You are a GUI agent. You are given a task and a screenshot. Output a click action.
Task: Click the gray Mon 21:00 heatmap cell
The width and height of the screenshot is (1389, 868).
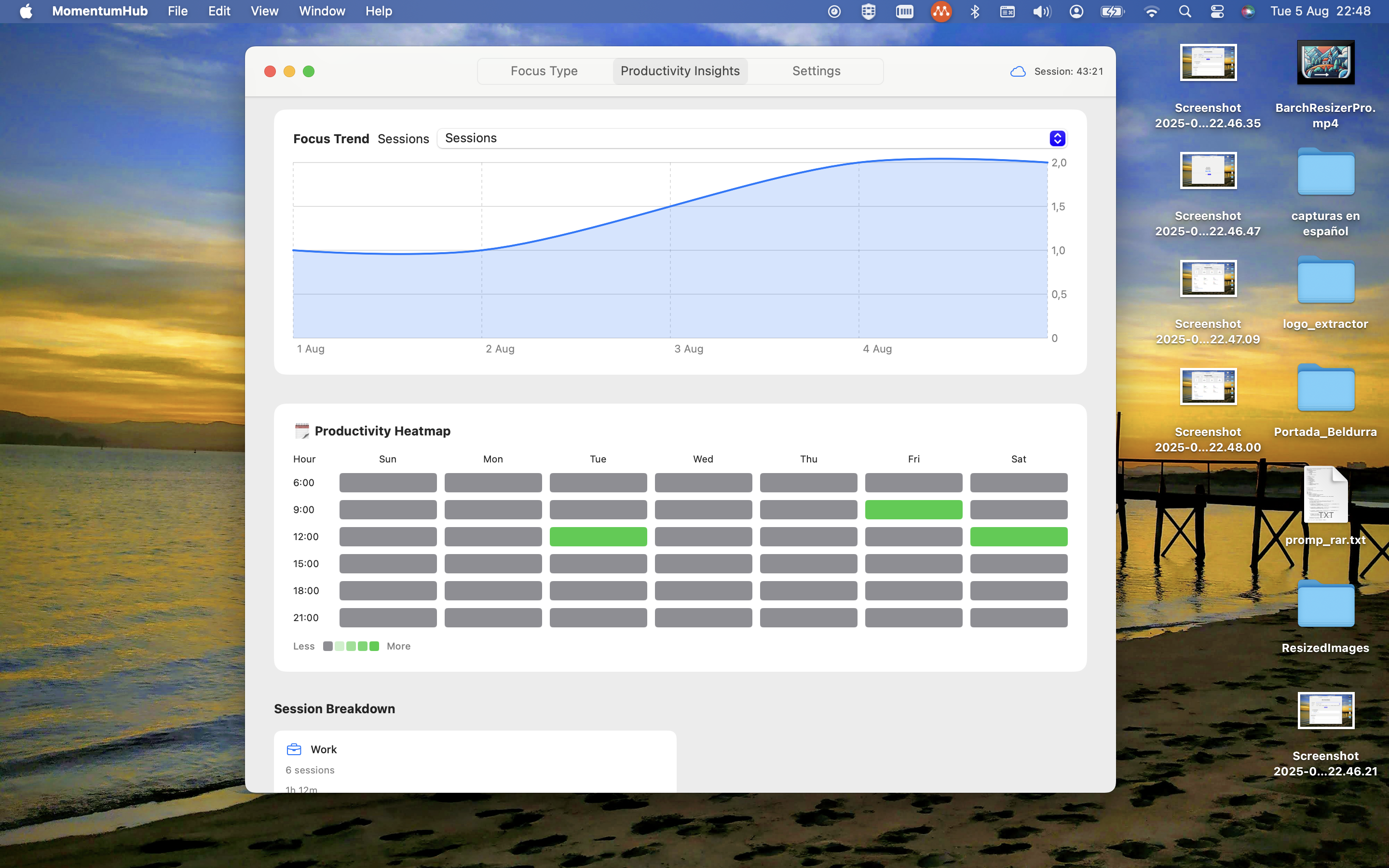pyautogui.click(x=493, y=617)
